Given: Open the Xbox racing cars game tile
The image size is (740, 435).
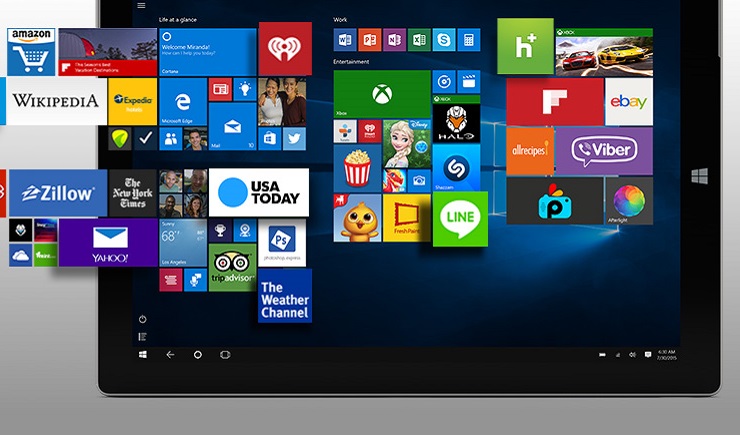Looking at the screenshot, I should pos(605,52).
